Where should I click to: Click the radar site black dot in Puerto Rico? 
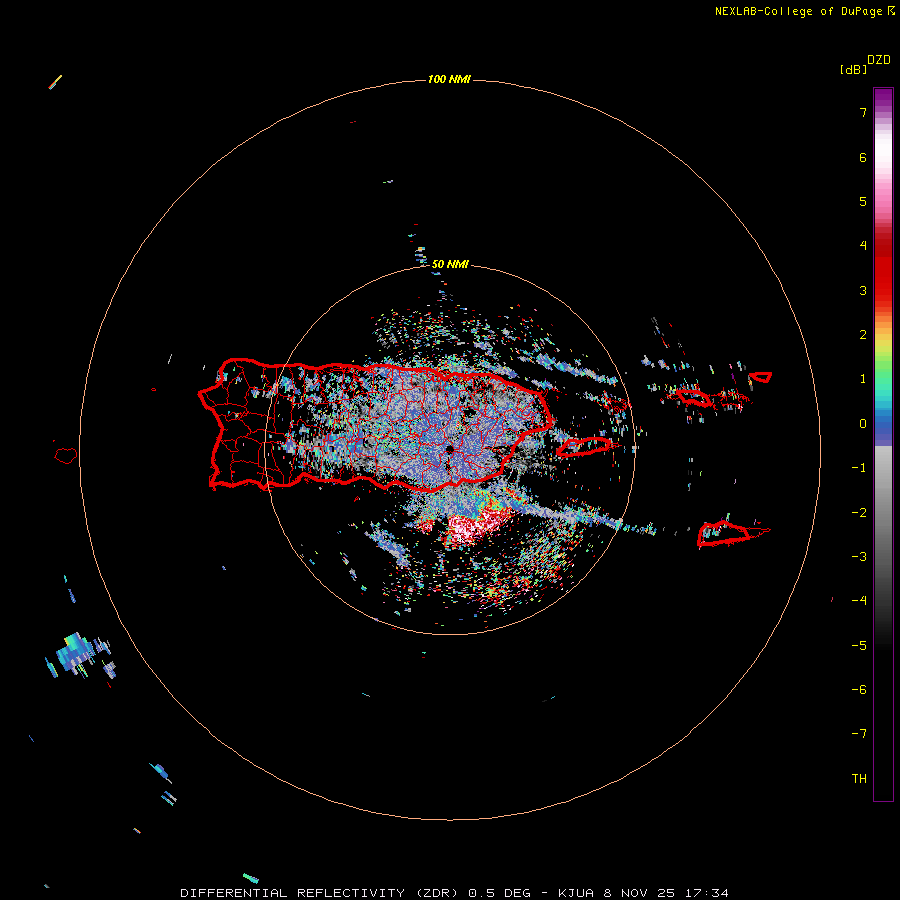[x=449, y=449]
